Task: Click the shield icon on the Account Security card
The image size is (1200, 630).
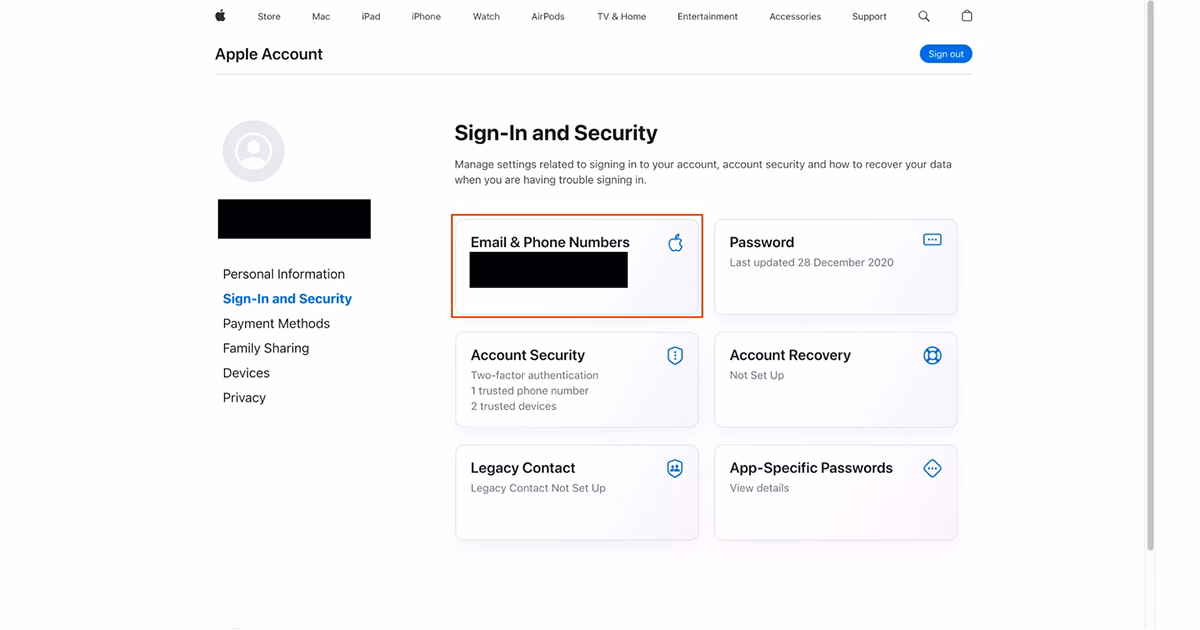Action: [x=675, y=355]
